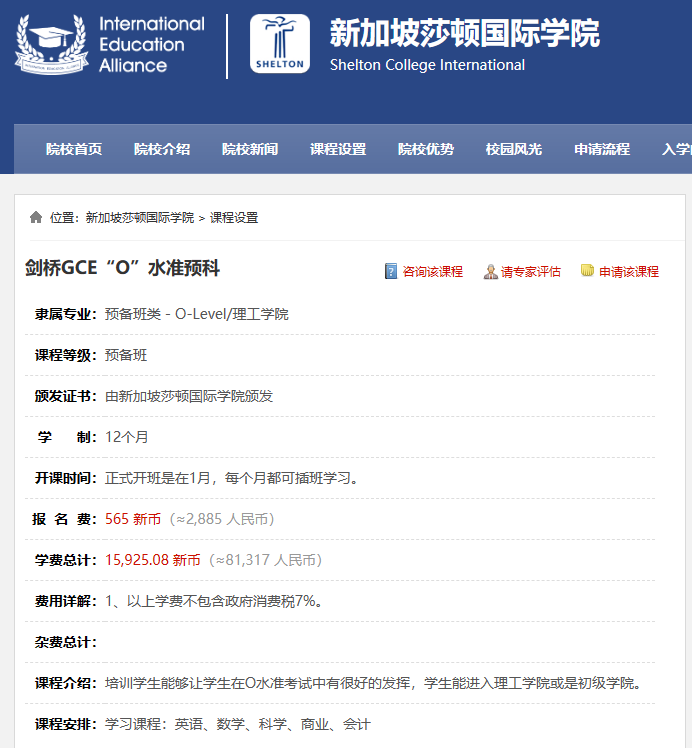Click the 课程安排 label
The height and width of the screenshot is (748, 692).
pyautogui.click(x=66, y=725)
